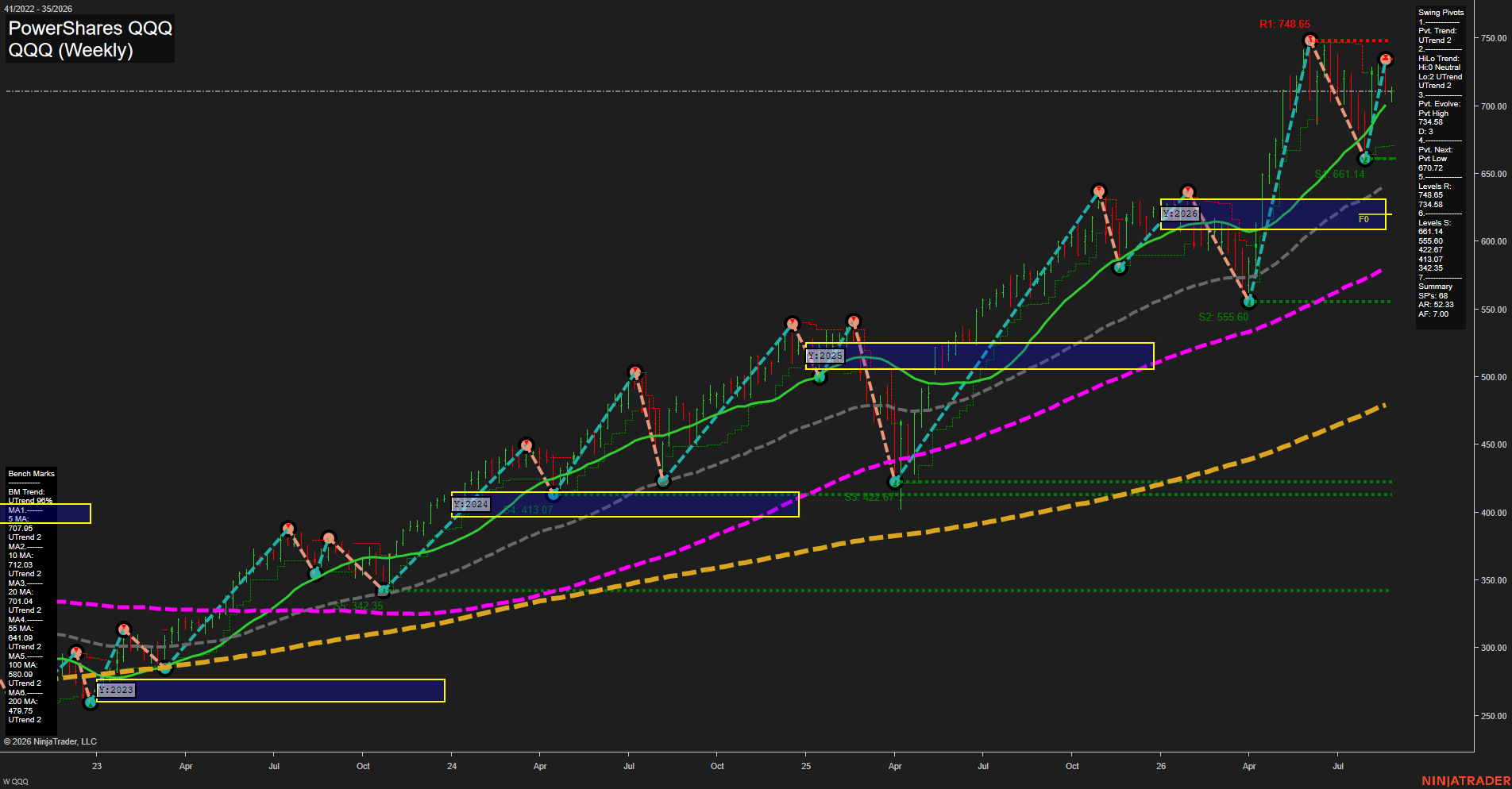
Task: Click the 650.00 price axis label
Action: pyautogui.click(x=1493, y=174)
